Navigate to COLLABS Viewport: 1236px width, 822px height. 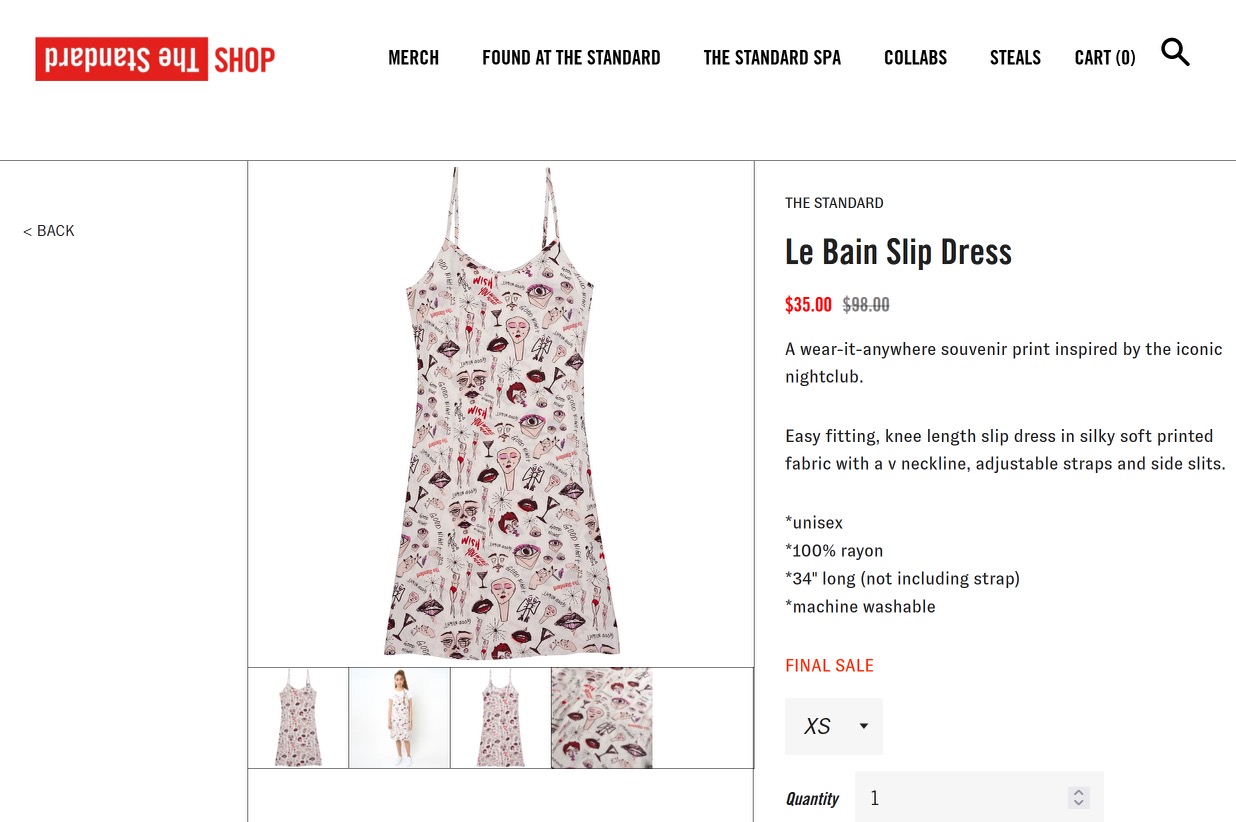click(x=915, y=58)
